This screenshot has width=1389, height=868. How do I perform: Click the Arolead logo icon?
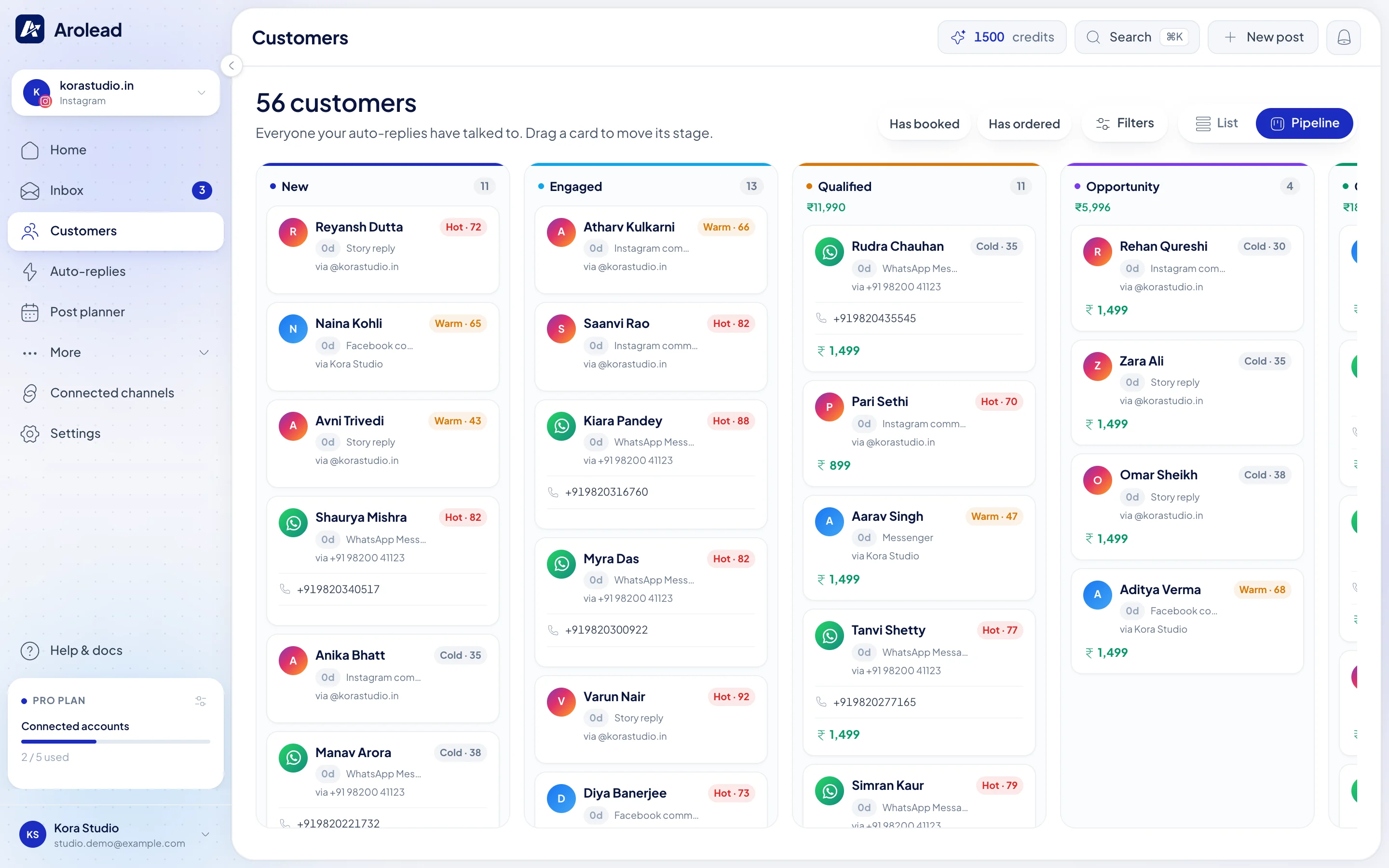(x=30, y=29)
